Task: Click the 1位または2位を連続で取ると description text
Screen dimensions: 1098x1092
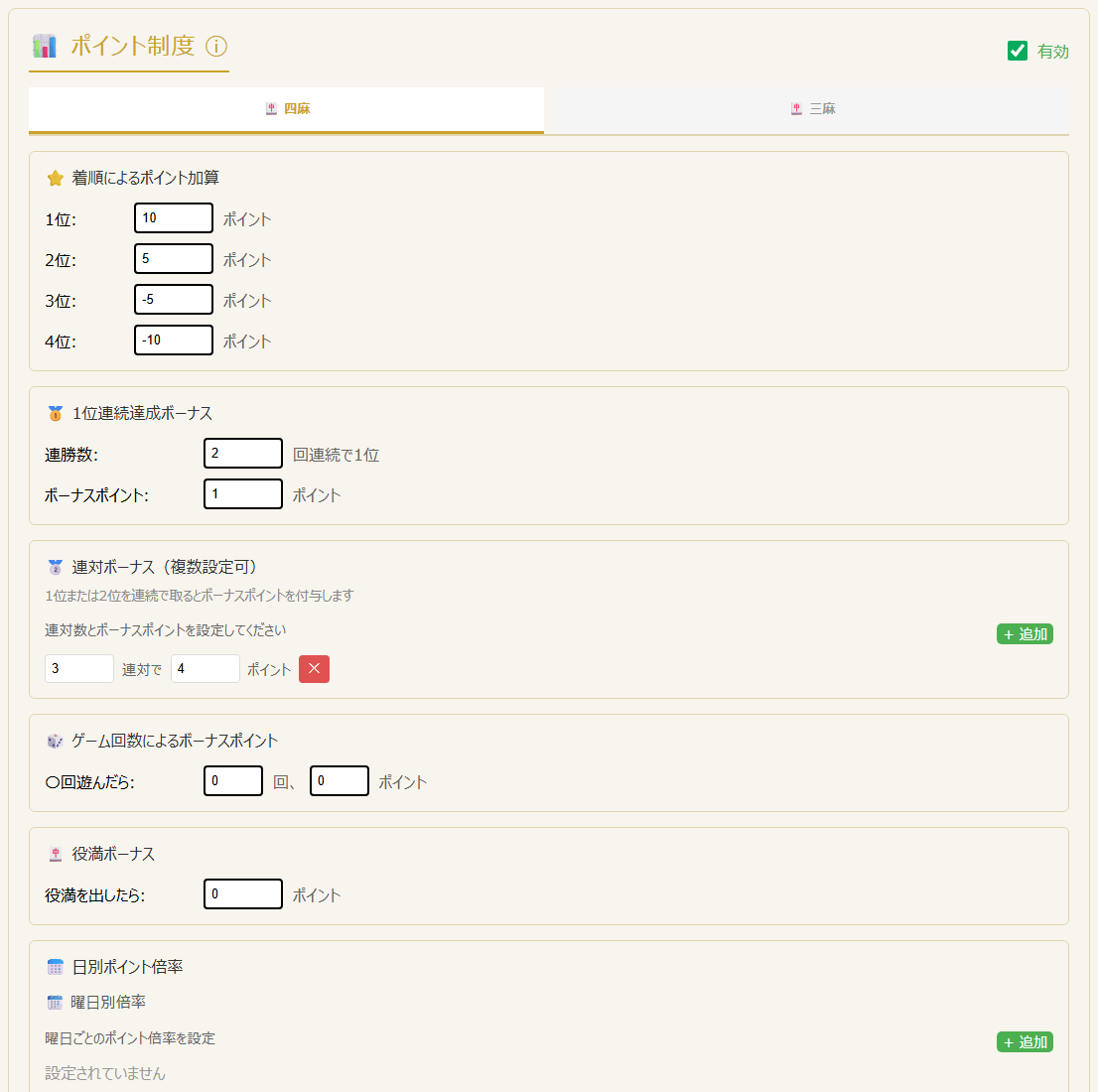Action: pyautogui.click(x=199, y=596)
